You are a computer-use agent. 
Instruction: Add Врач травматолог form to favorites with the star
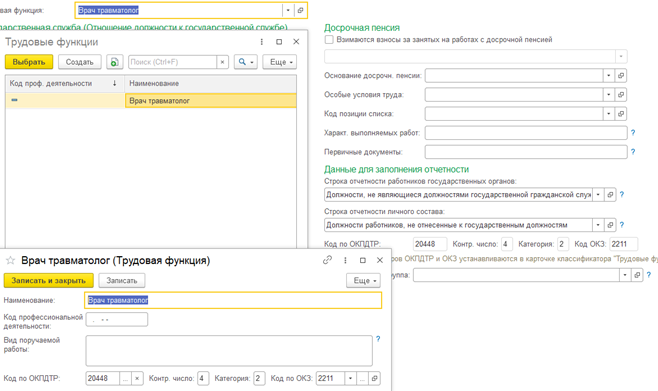tap(10, 261)
